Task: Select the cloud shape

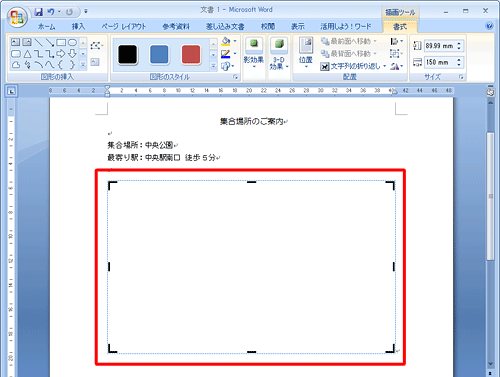Action: (16, 65)
